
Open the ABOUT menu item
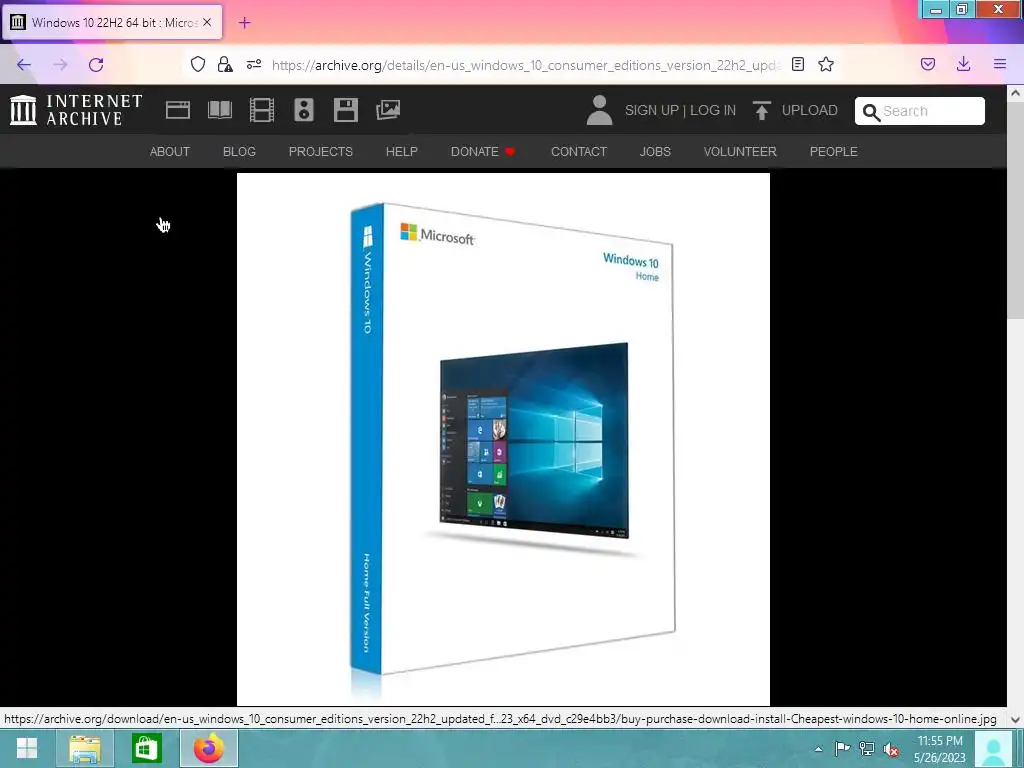click(170, 152)
